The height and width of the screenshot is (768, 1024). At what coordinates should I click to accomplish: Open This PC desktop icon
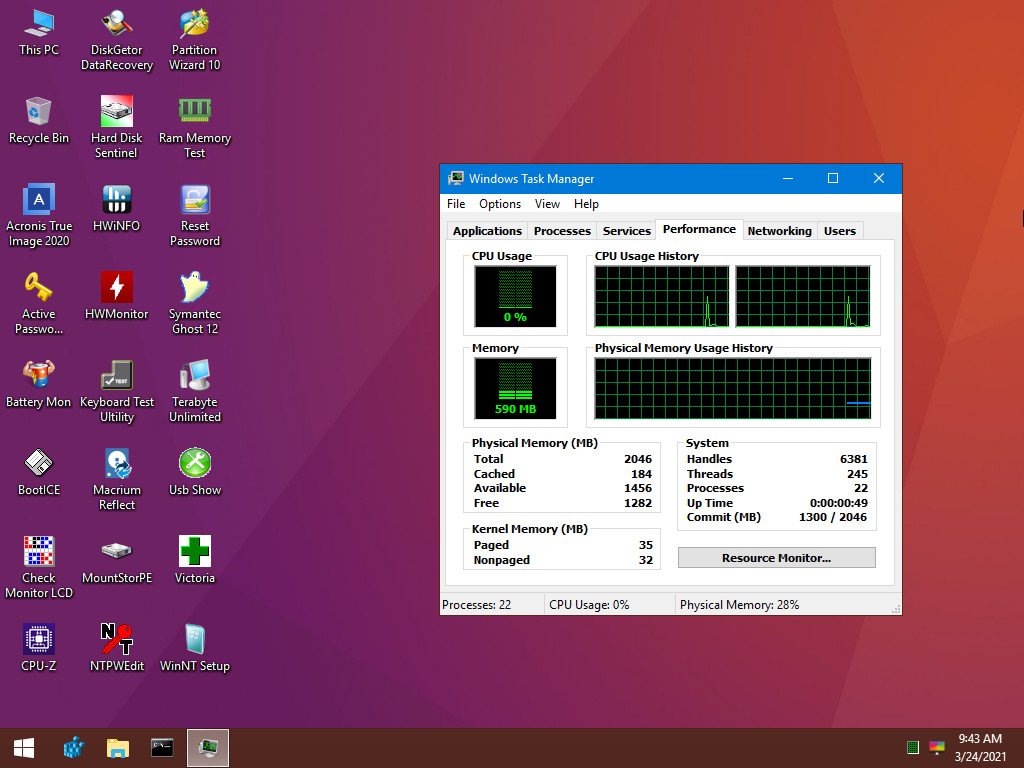39,33
